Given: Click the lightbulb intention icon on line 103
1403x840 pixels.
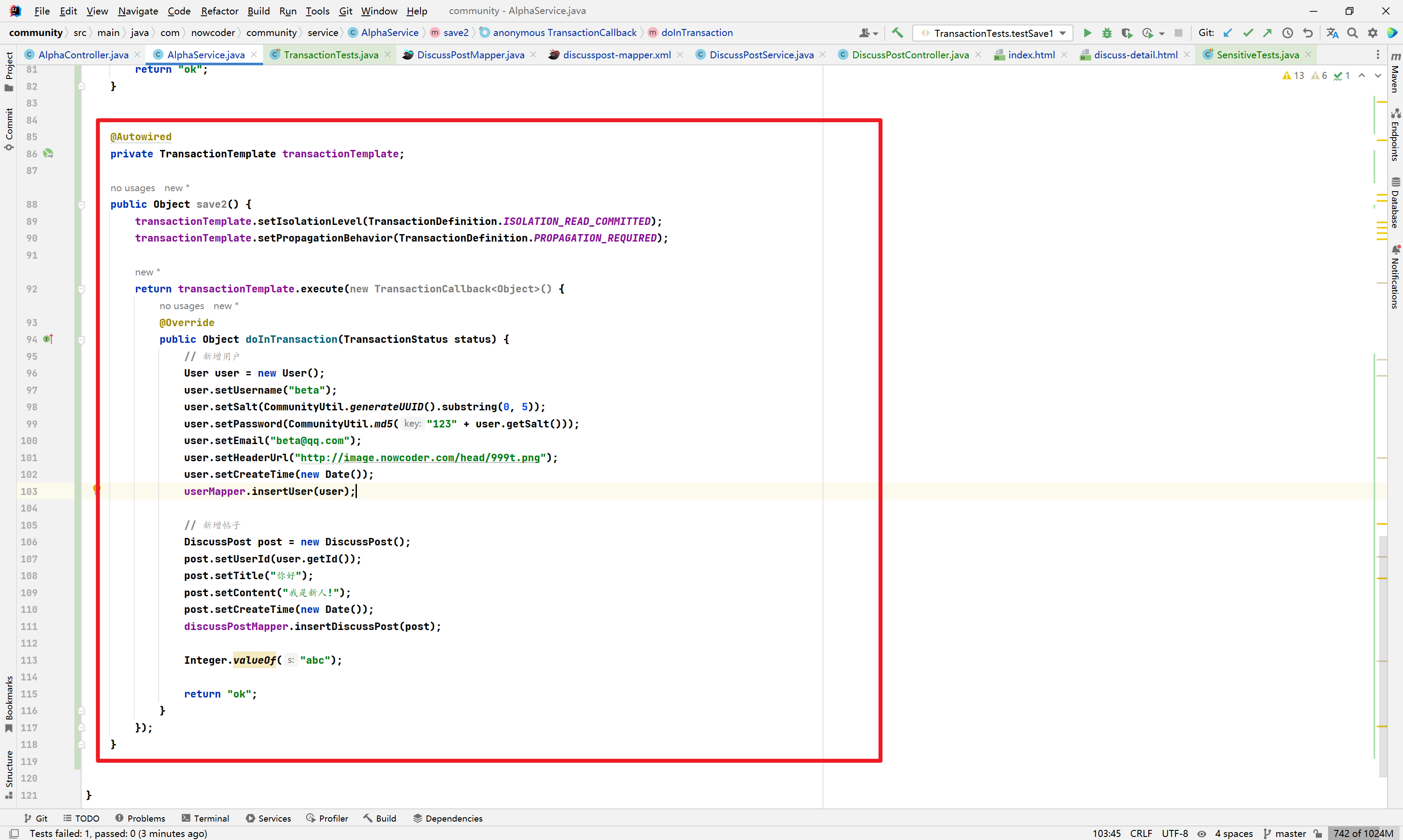Looking at the screenshot, I should point(97,489).
